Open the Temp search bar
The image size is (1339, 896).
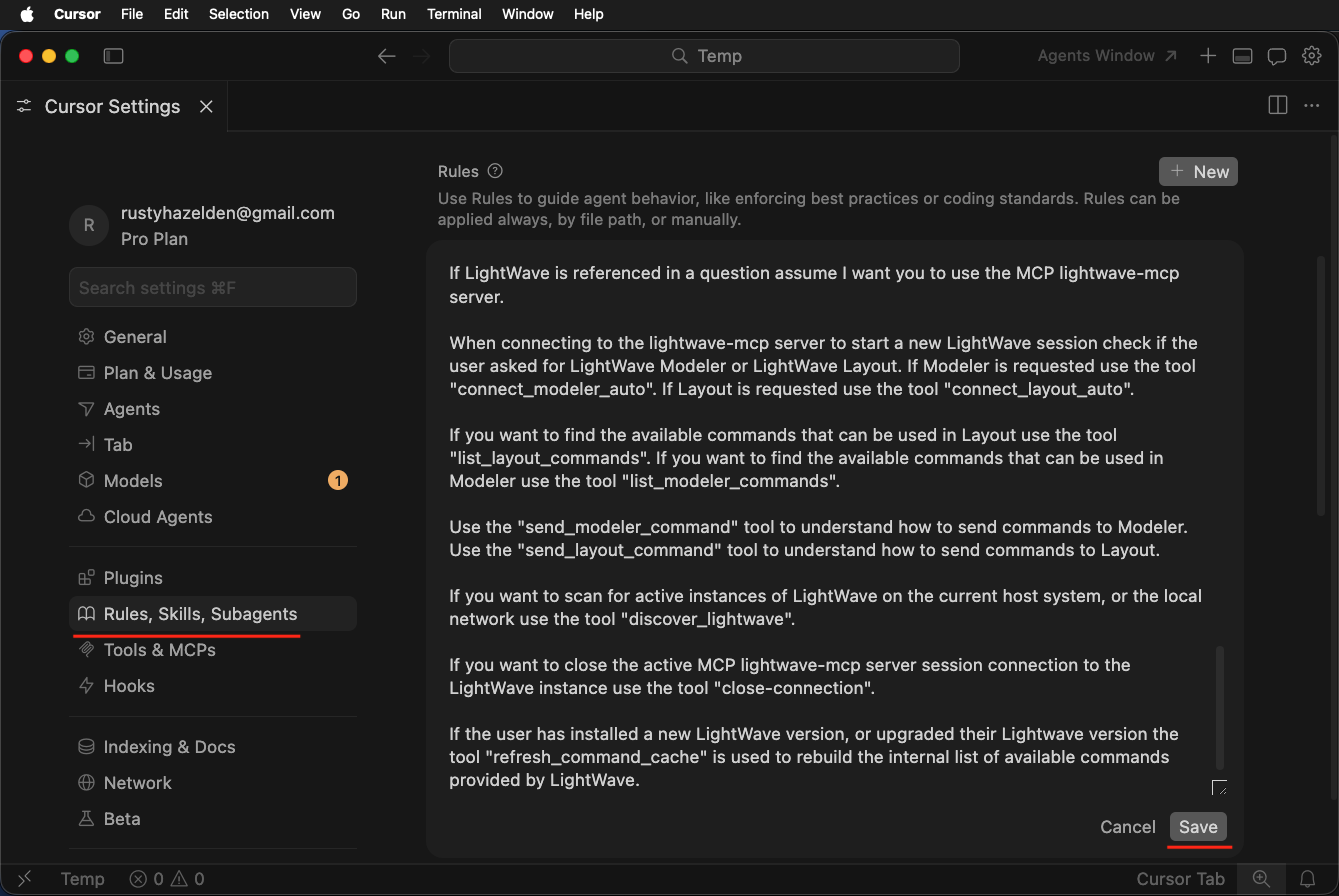pyautogui.click(x=704, y=56)
